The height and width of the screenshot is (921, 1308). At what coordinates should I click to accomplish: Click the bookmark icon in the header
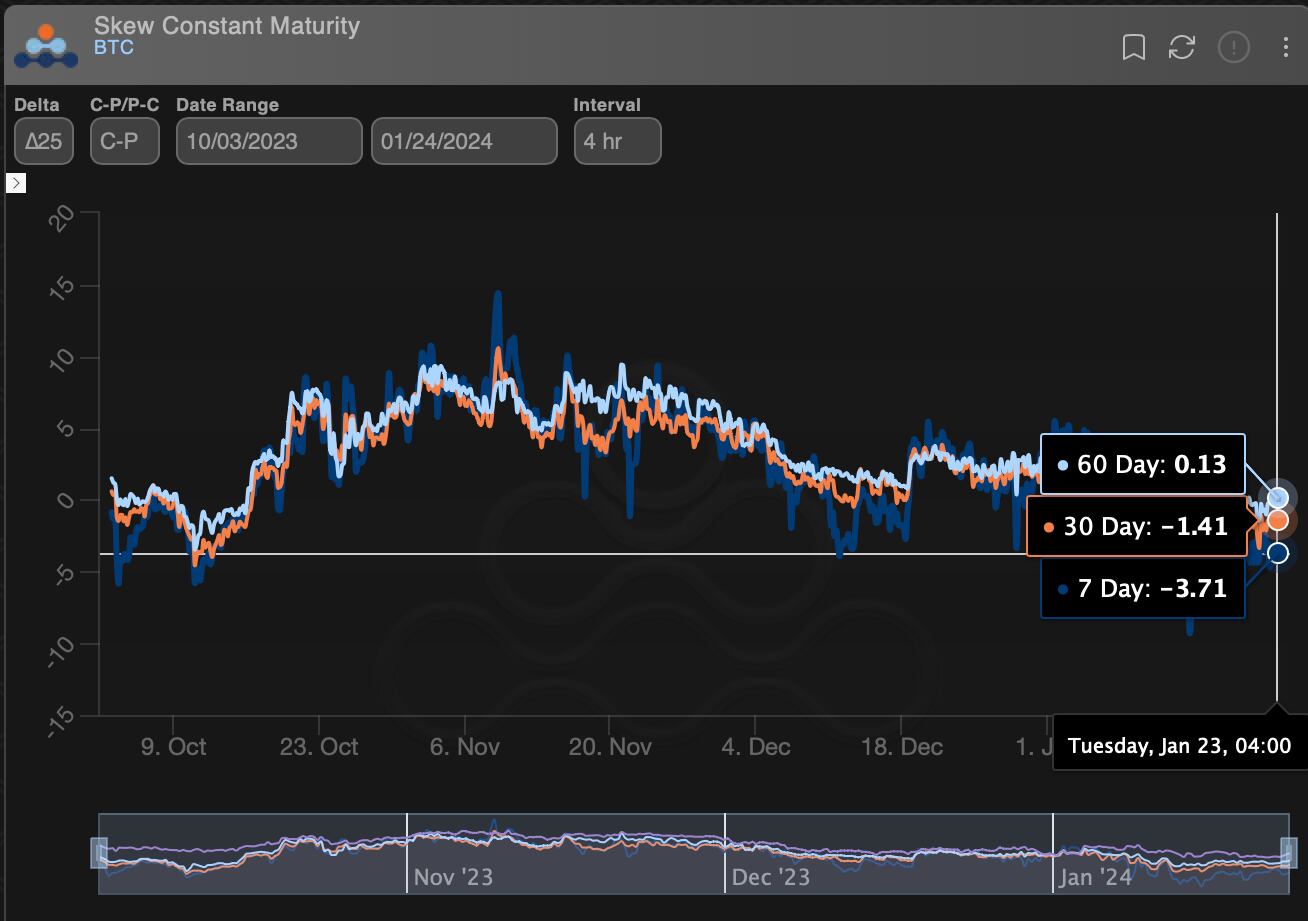1134,47
